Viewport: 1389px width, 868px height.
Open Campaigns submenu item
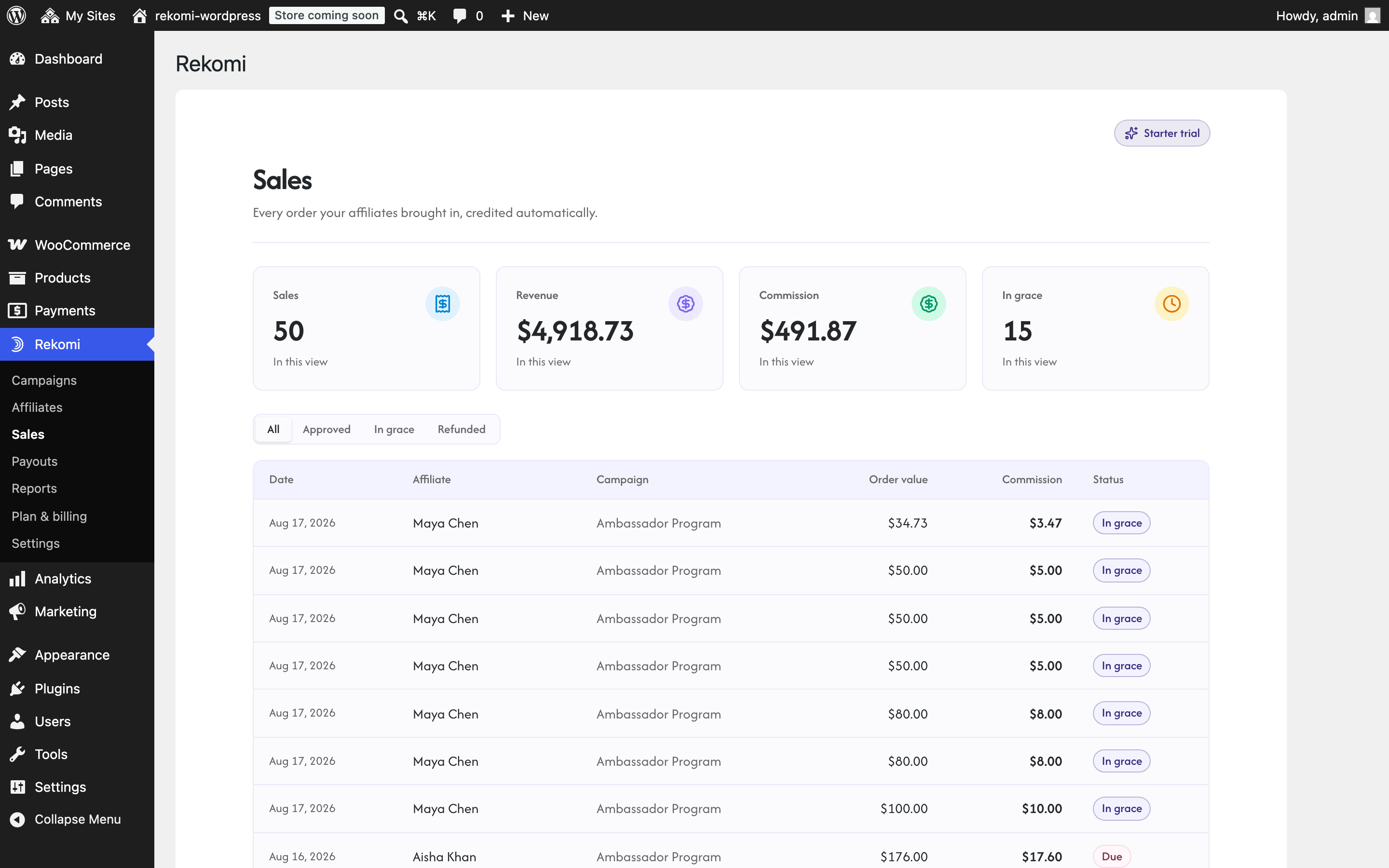point(44,380)
